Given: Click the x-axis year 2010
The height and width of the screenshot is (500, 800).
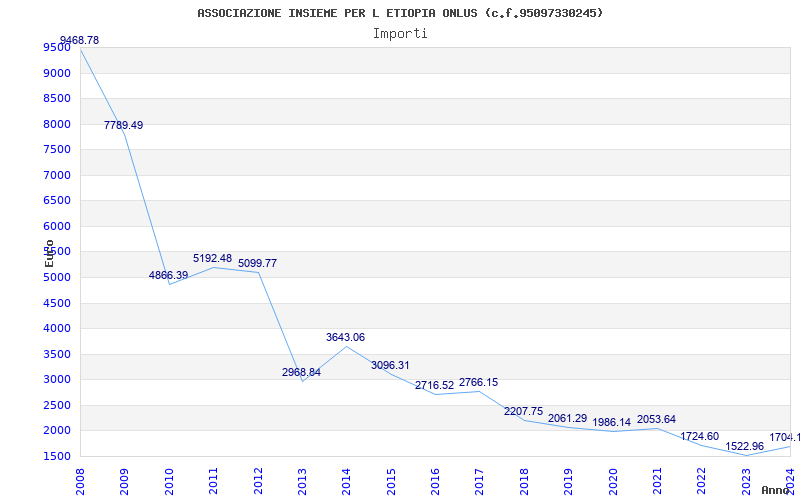Looking at the screenshot, I should pyautogui.click(x=169, y=482).
